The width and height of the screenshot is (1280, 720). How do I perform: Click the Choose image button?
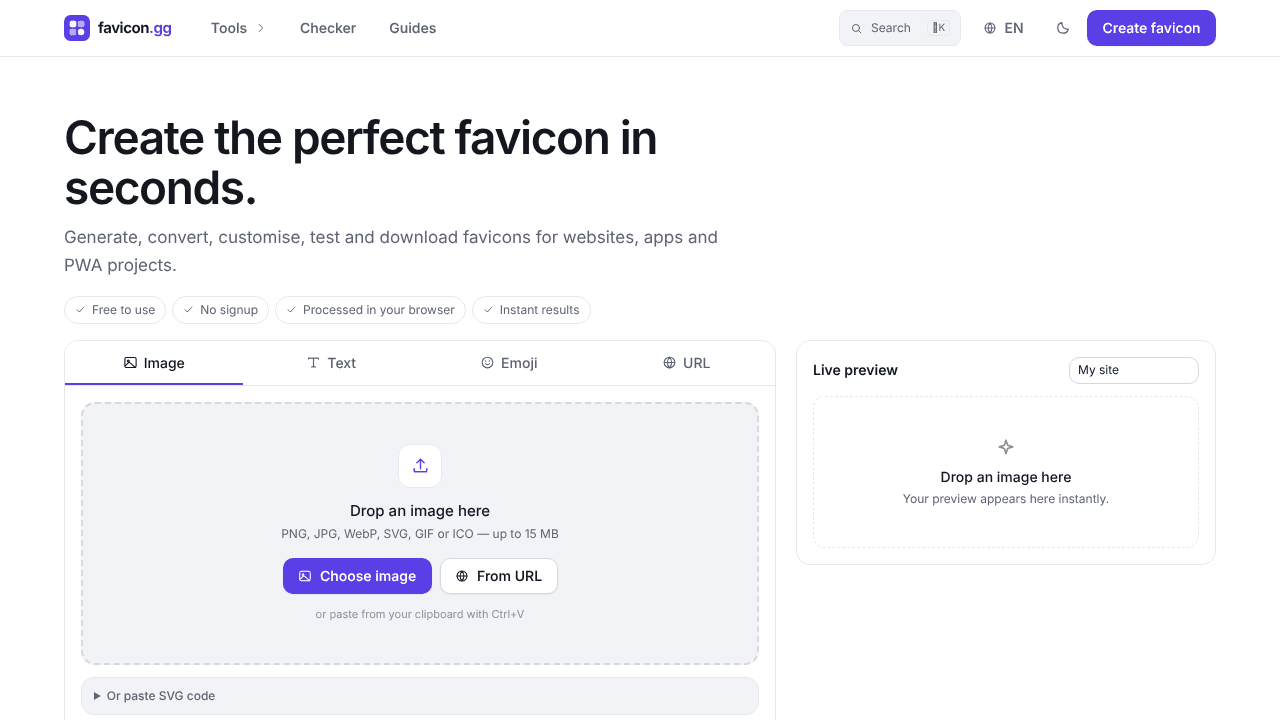click(357, 576)
